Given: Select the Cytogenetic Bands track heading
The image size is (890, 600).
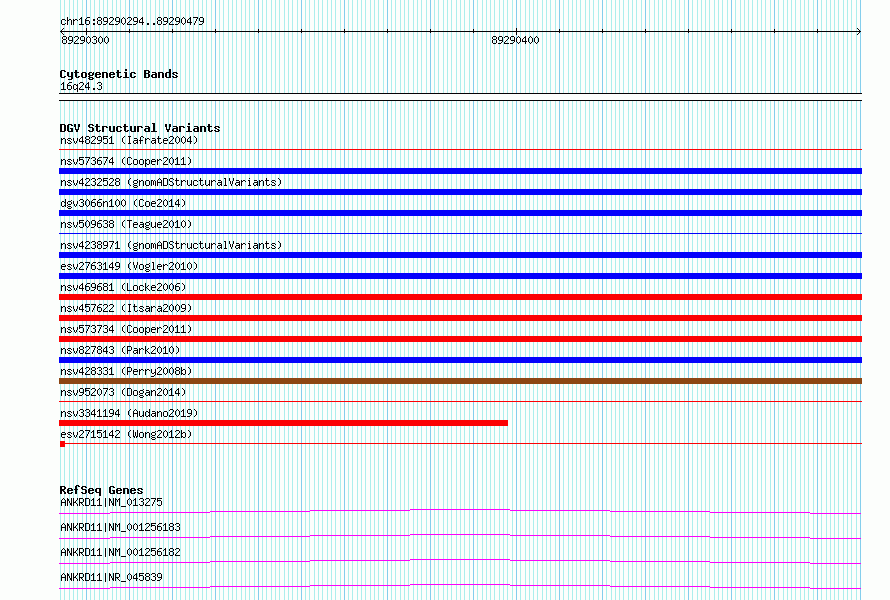Looking at the screenshot, I should [119, 74].
